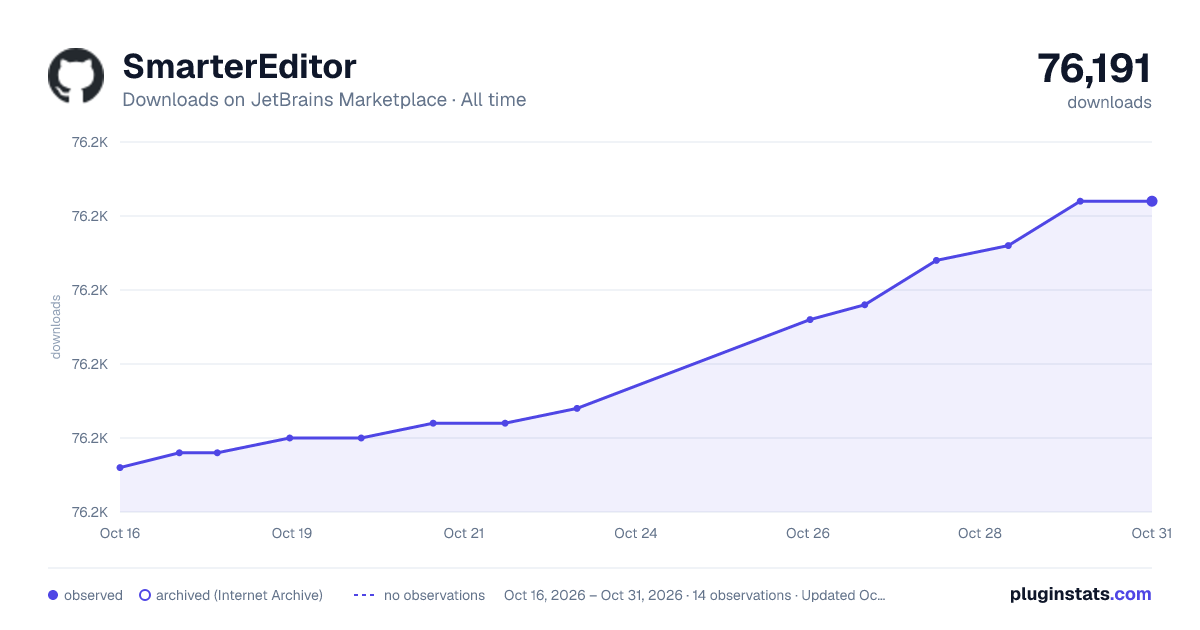This screenshot has width=1200, height=630.
Task: Click the date range and observations text
Action: coord(694,595)
